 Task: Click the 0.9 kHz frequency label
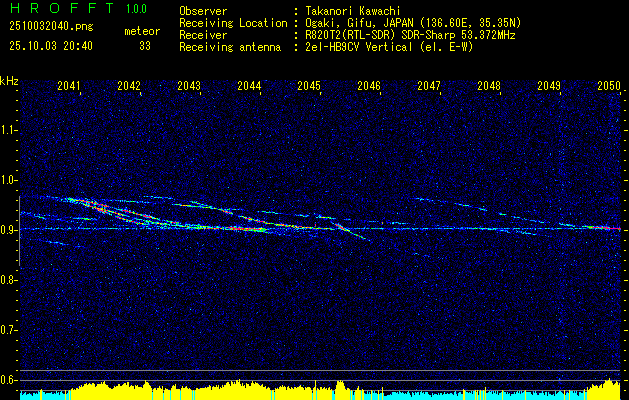tap(8, 230)
